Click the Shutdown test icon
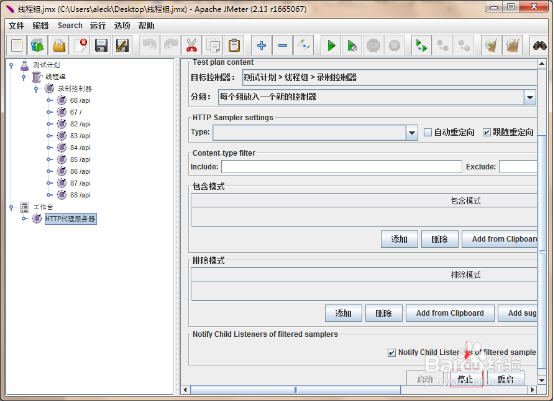 coord(394,46)
